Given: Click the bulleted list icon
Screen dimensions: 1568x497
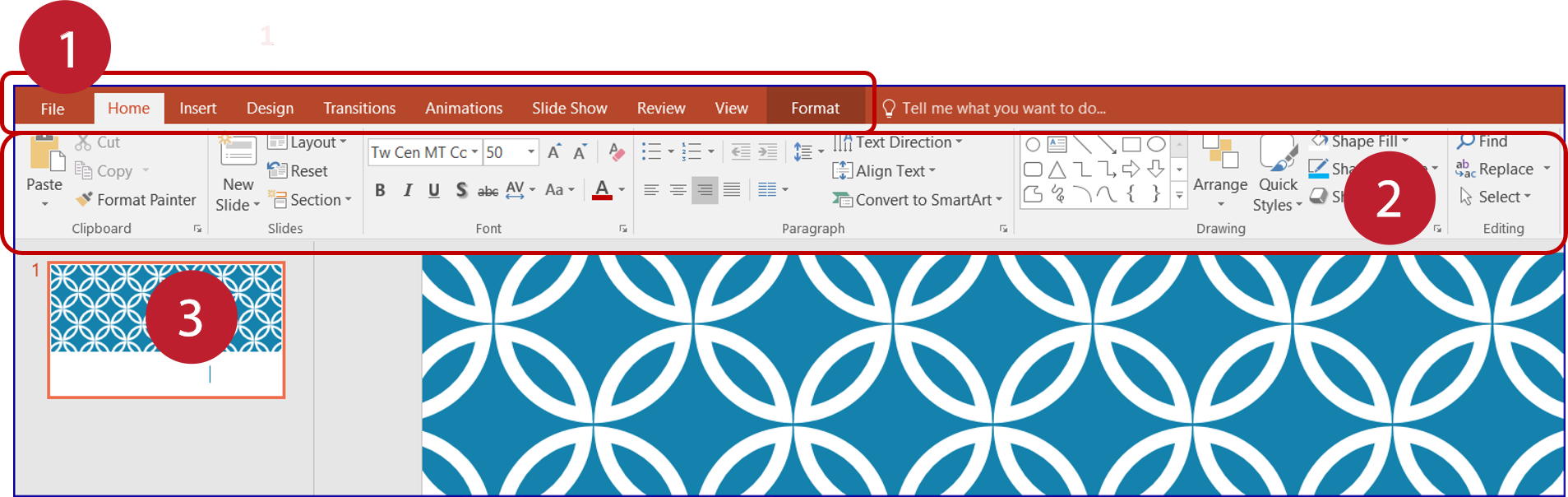Looking at the screenshot, I should point(651,151).
